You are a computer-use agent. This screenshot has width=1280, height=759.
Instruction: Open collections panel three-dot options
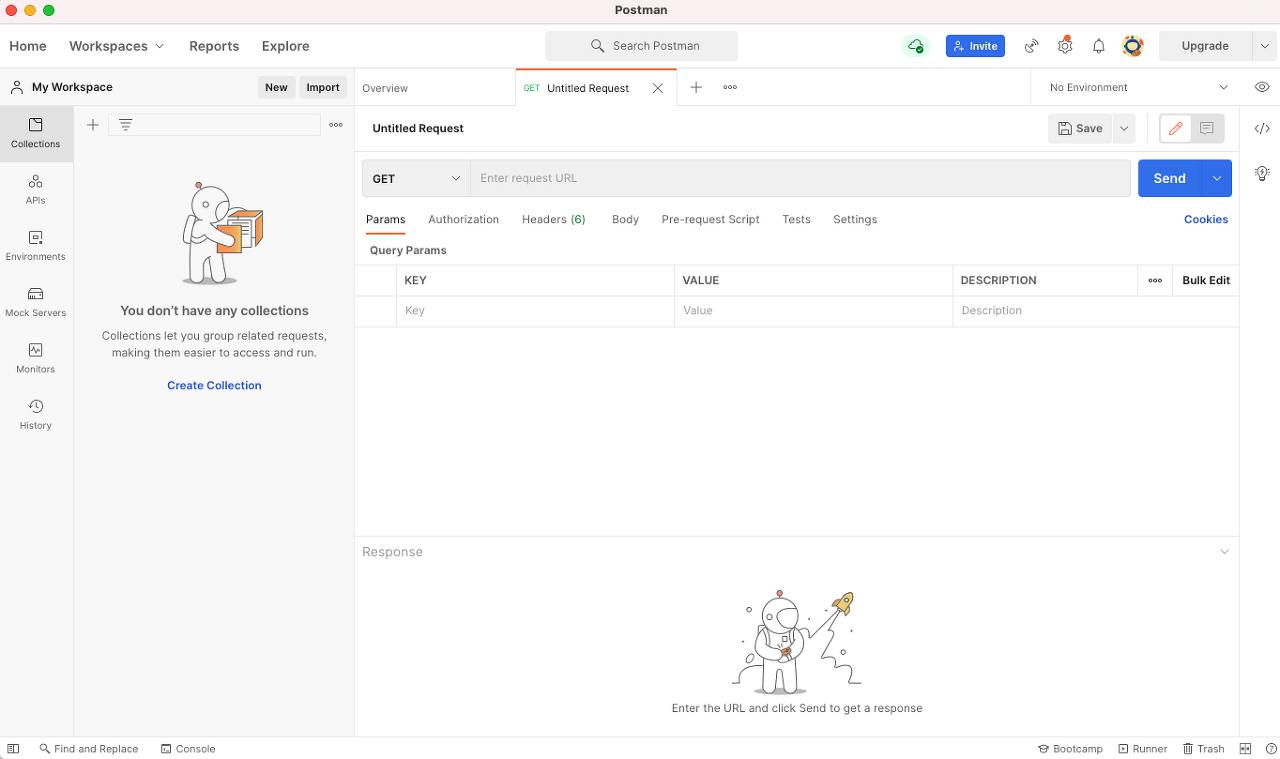pyautogui.click(x=336, y=125)
